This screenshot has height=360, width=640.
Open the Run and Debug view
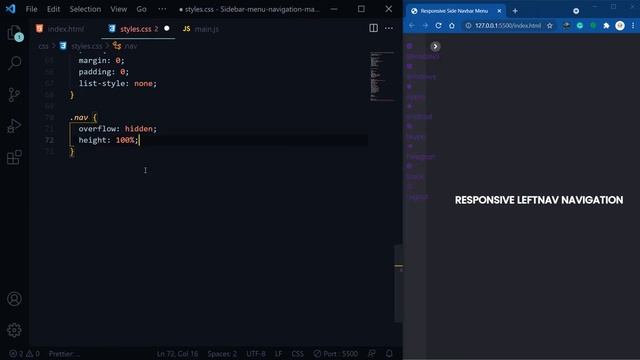coord(15,126)
